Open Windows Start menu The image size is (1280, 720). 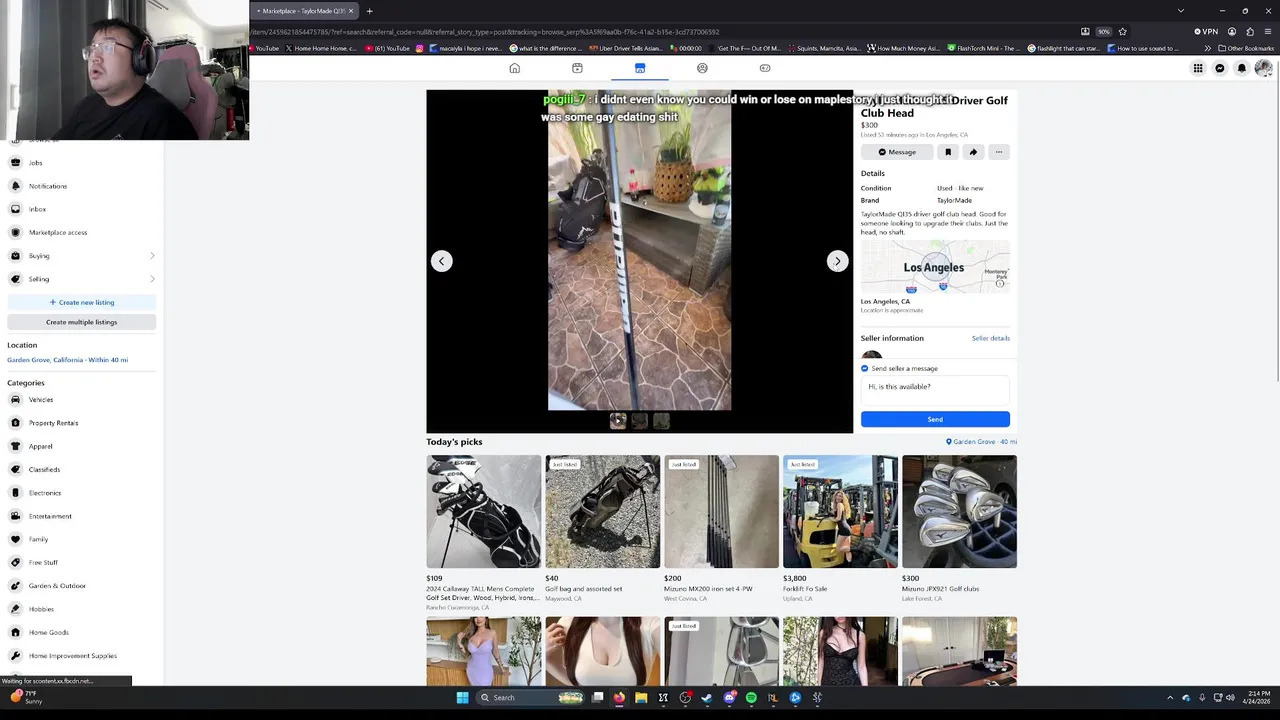[462, 697]
